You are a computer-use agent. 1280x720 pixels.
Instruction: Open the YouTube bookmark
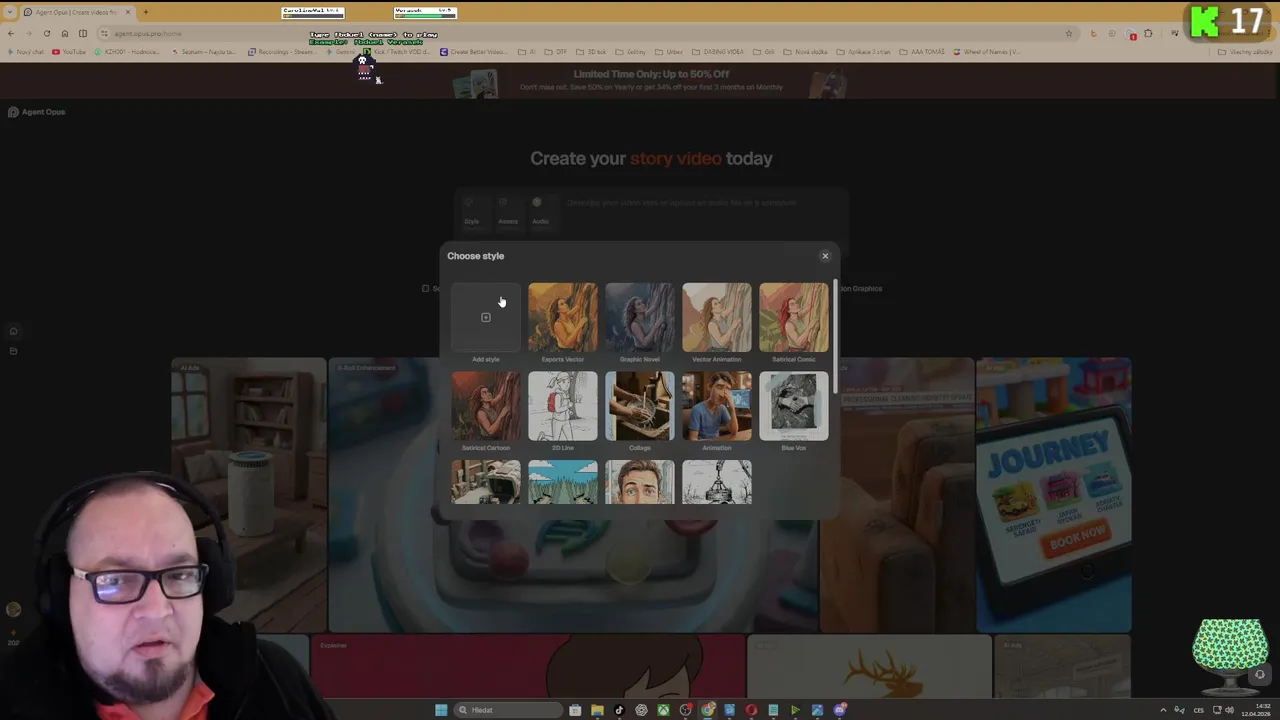tap(69, 52)
